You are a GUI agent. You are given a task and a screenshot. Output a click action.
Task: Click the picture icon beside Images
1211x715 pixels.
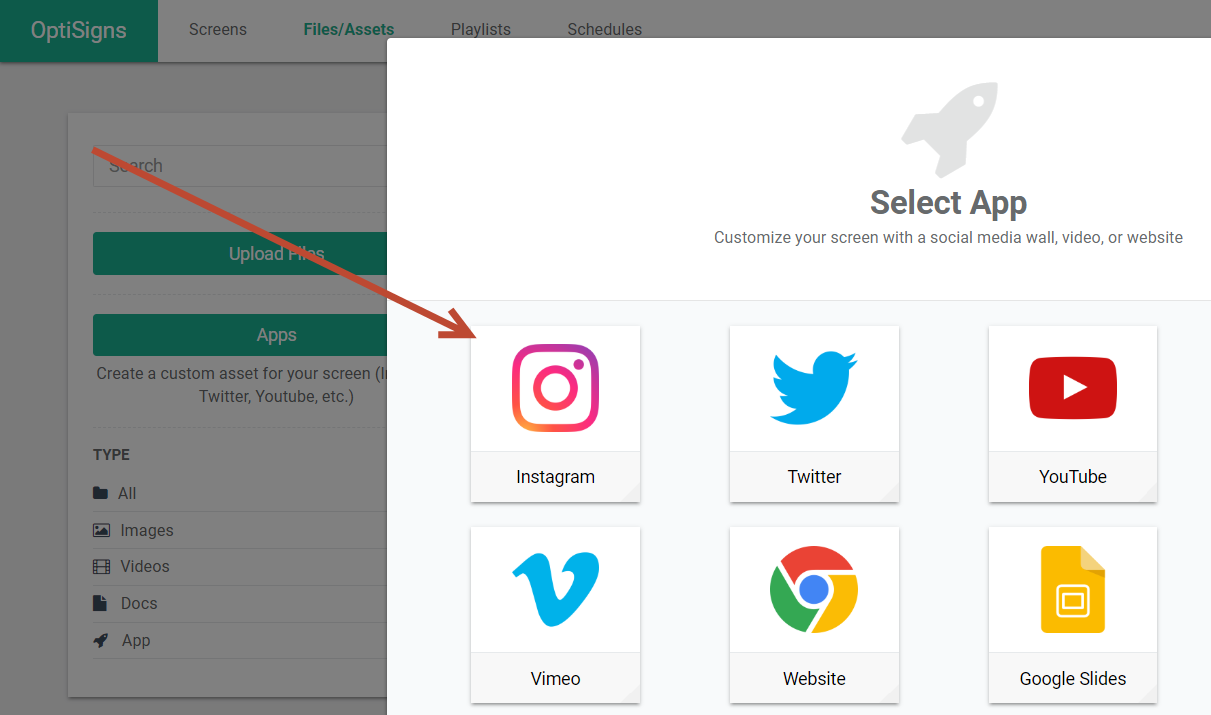(101, 530)
